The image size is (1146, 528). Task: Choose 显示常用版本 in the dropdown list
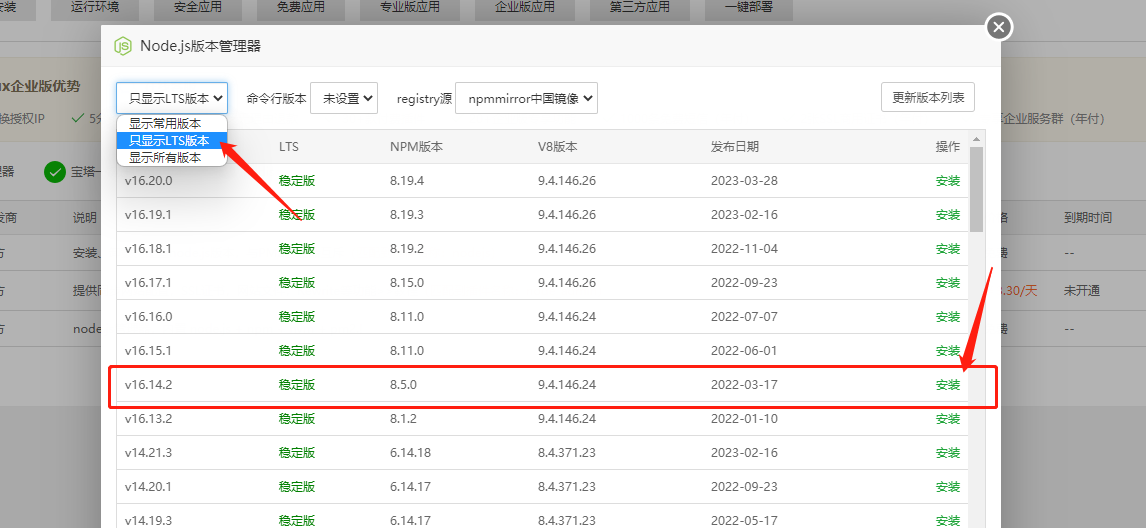click(x=172, y=124)
